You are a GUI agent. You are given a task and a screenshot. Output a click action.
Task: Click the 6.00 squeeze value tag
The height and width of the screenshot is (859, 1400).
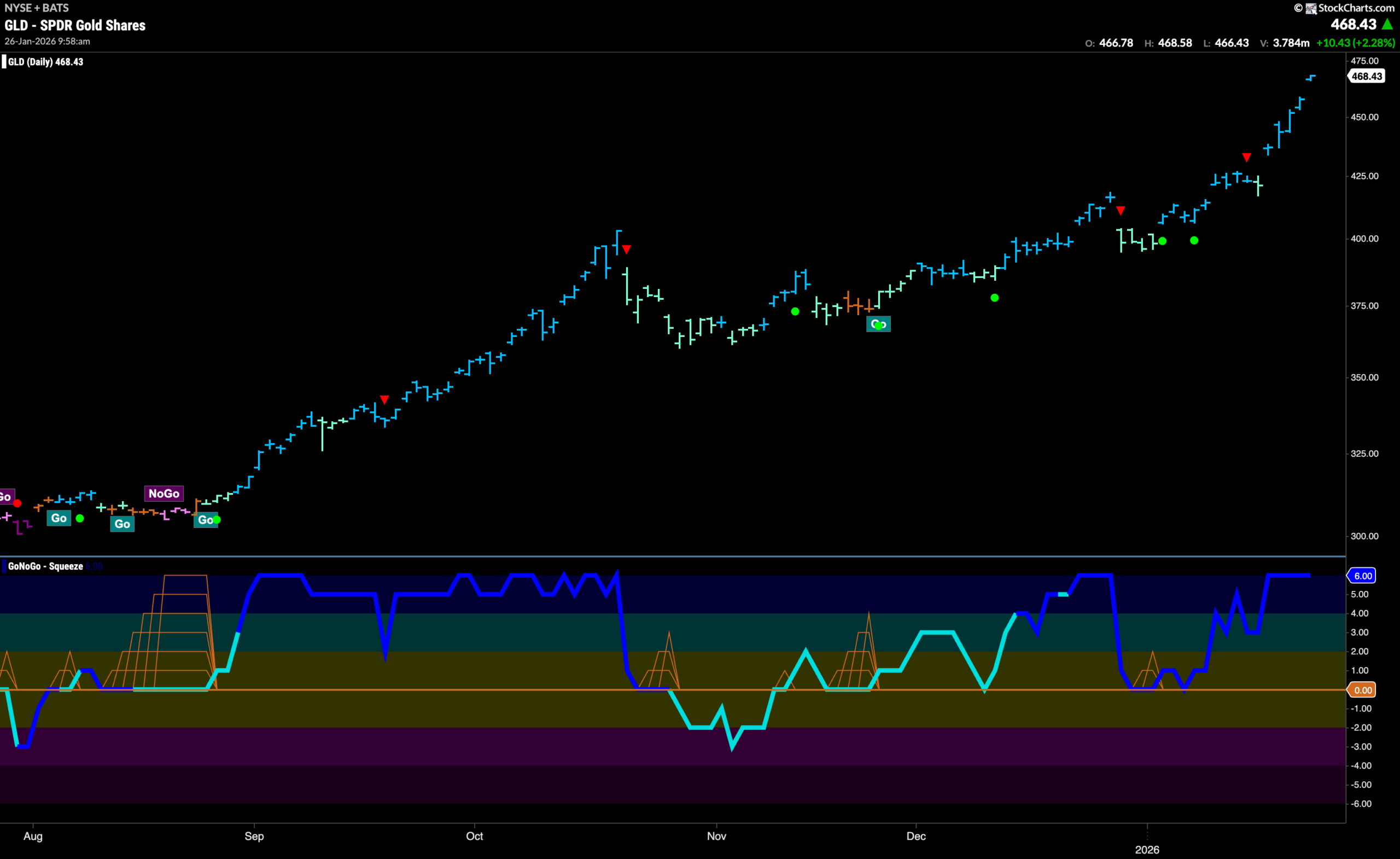coord(1362,576)
